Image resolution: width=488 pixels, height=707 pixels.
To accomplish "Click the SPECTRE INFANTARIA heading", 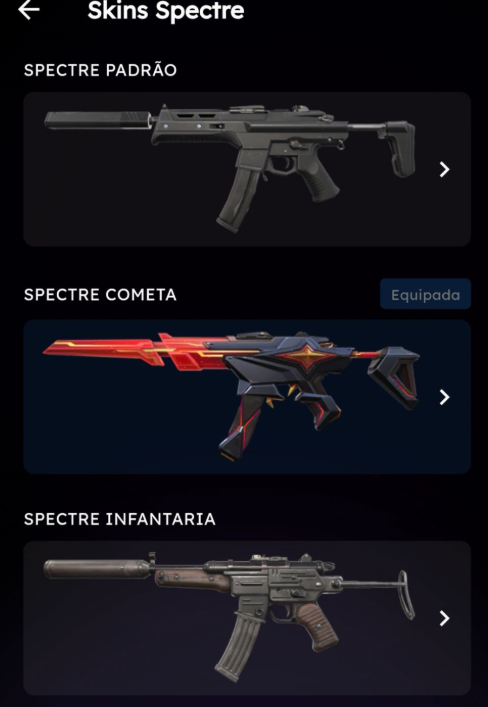I will pos(120,519).
